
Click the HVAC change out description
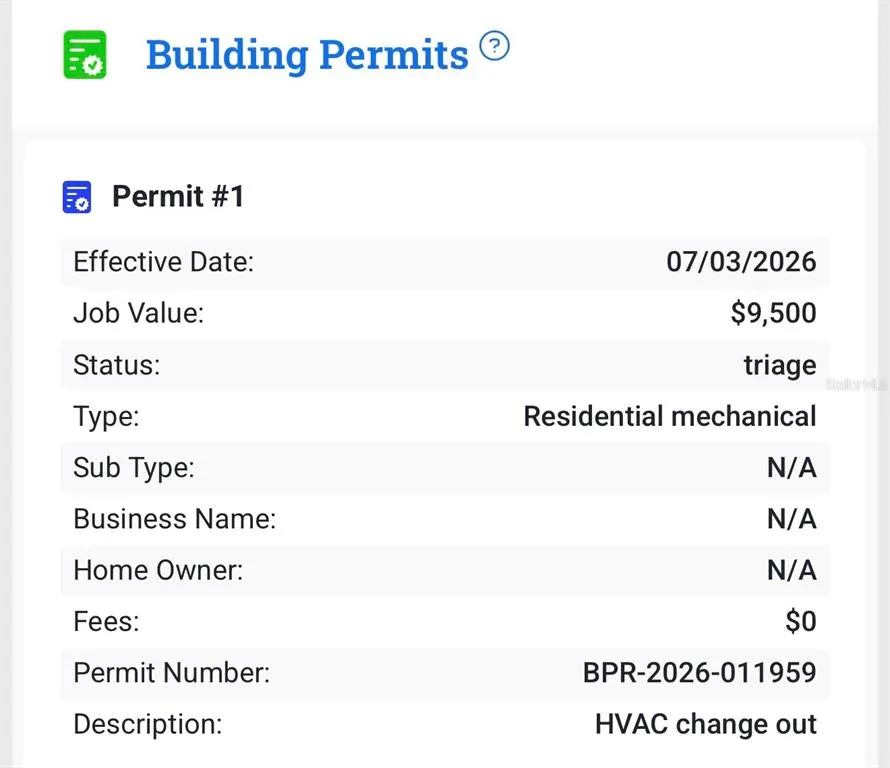pos(706,724)
